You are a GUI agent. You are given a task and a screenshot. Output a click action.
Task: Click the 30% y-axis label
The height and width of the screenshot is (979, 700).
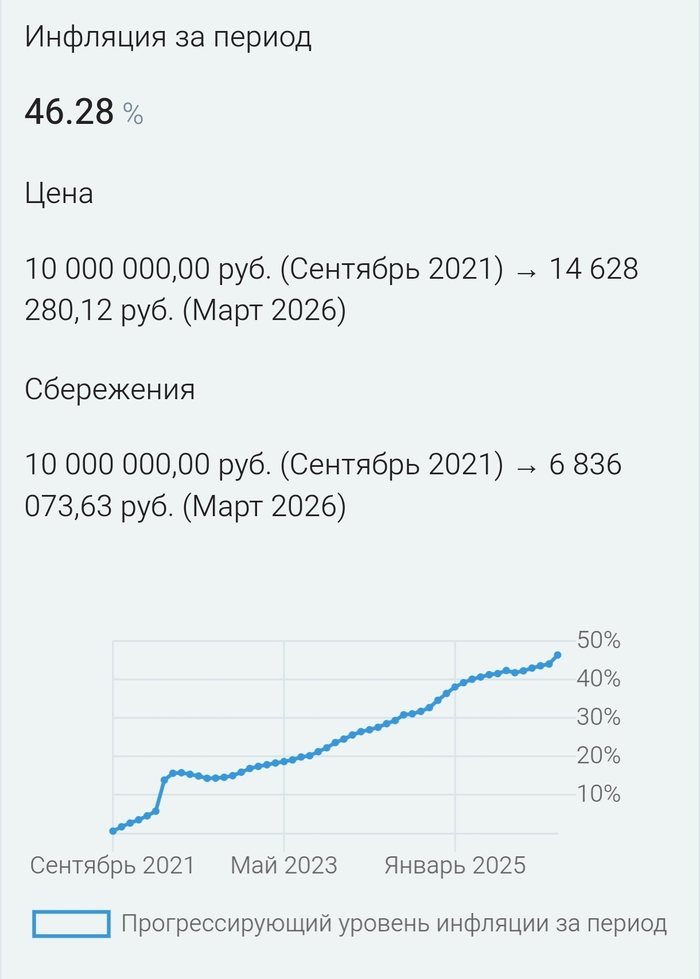pyautogui.click(x=599, y=718)
